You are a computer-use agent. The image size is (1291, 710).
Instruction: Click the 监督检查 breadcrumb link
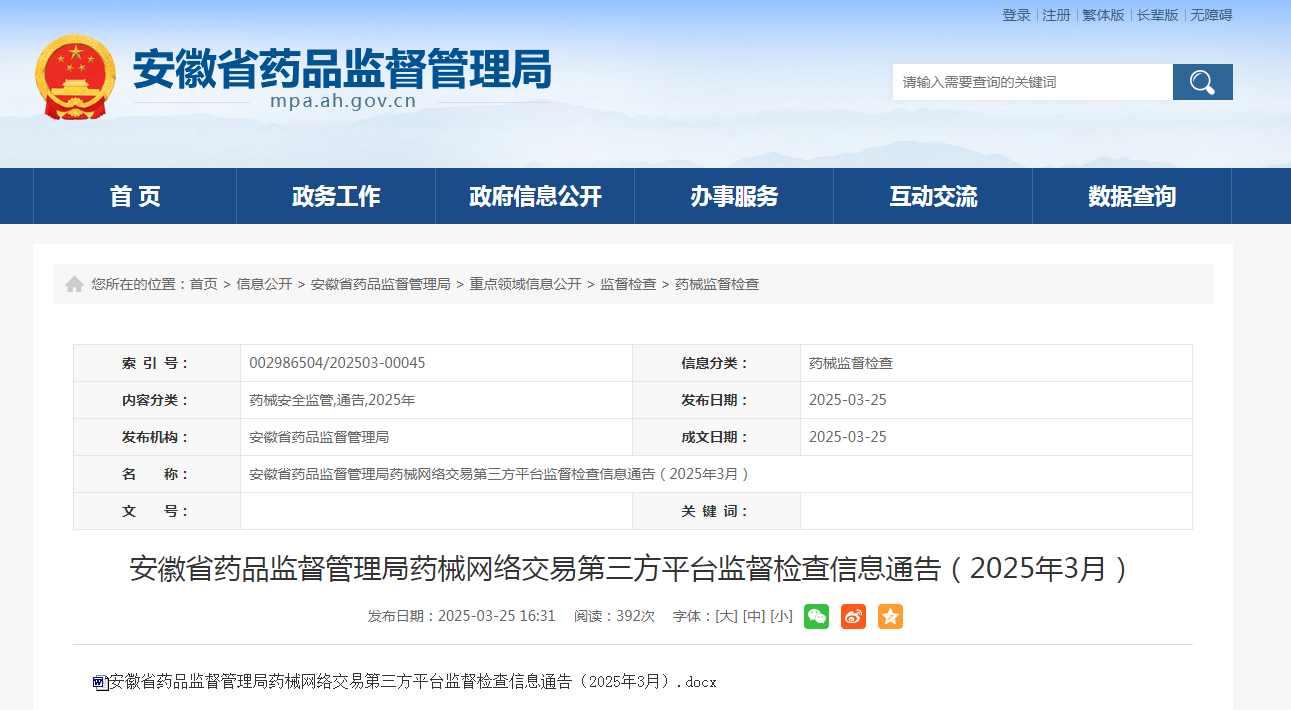(x=628, y=284)
